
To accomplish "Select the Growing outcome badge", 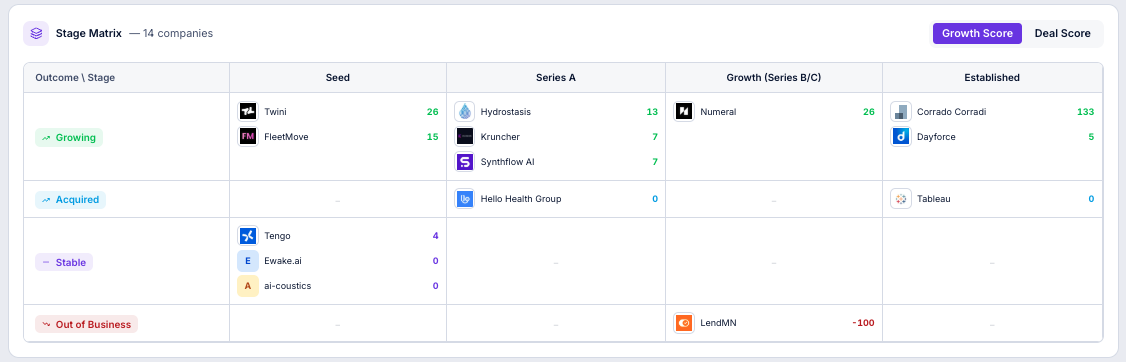I will [x=69, y=137].
